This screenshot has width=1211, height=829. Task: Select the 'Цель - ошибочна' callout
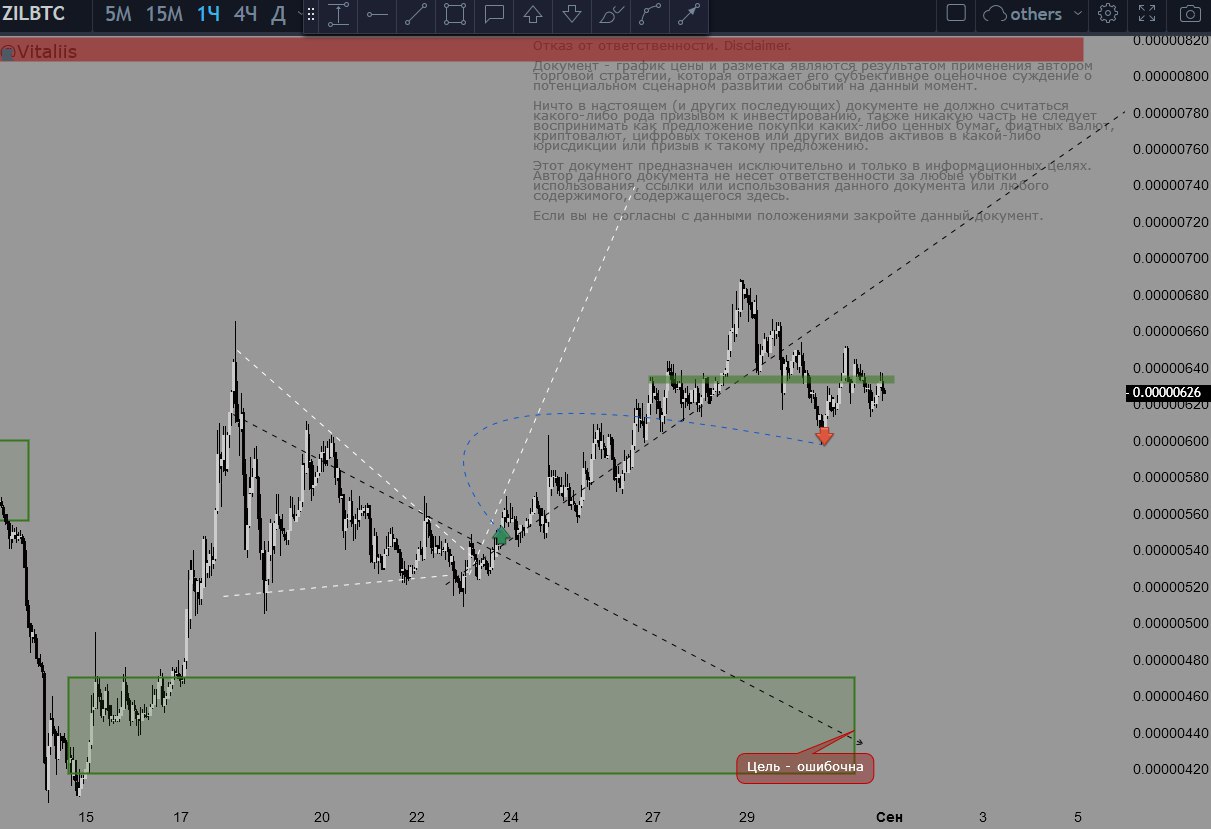tap(806, 767)
